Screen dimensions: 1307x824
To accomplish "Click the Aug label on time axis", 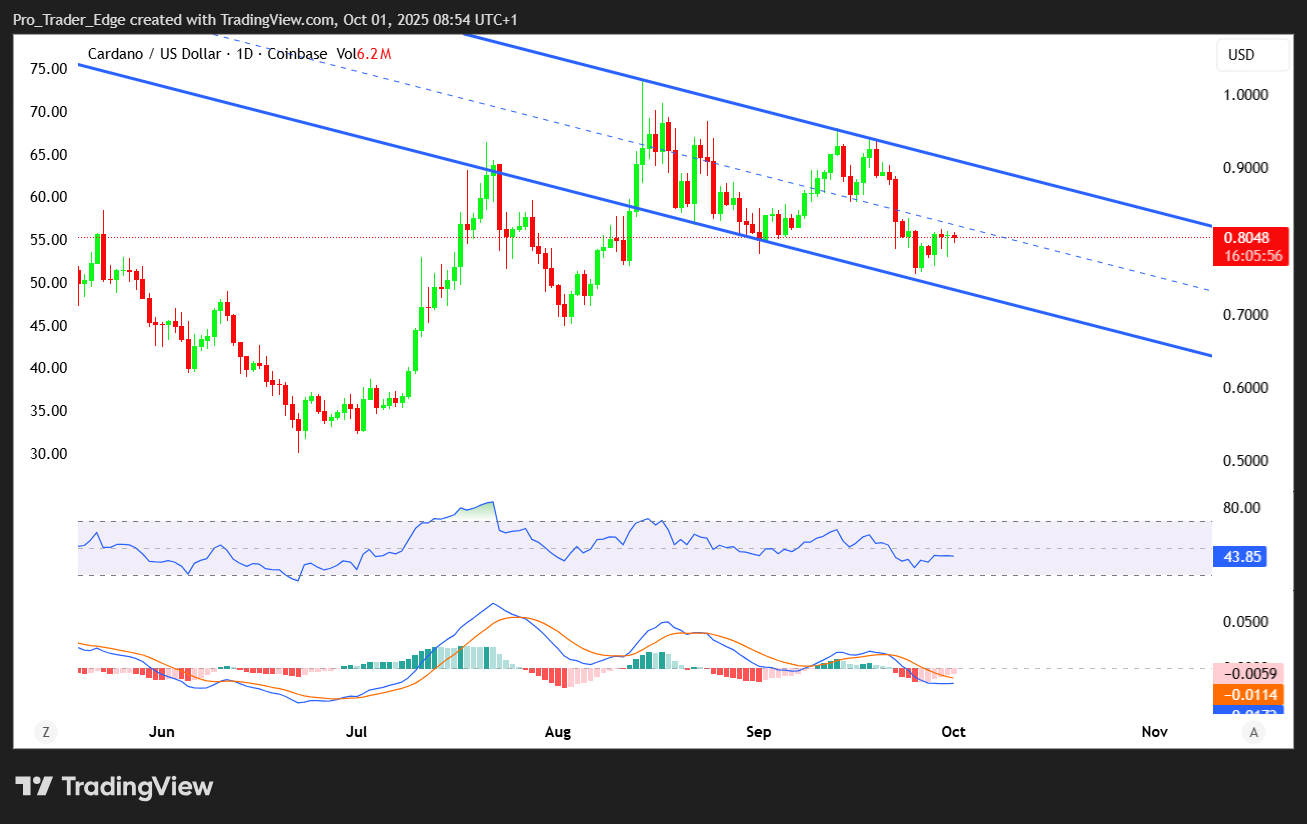I will pyautogui.click(x=558, y=732).
